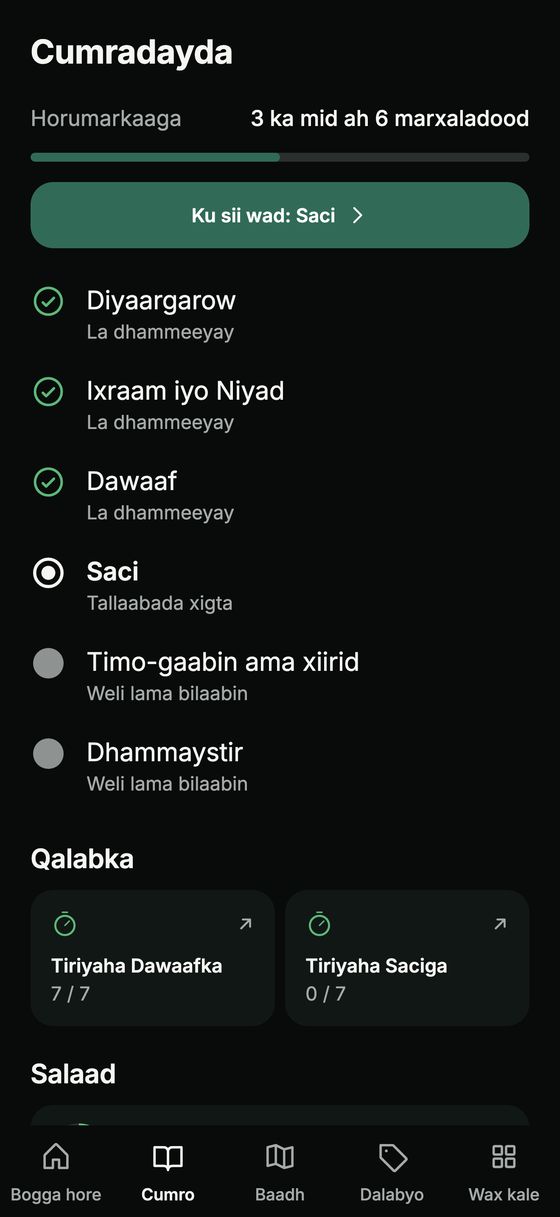Screen dimensions: 560x1217
Task: Mark the Dhammaystir step circle
Action: pyautogui.click(x=48, y=753)
